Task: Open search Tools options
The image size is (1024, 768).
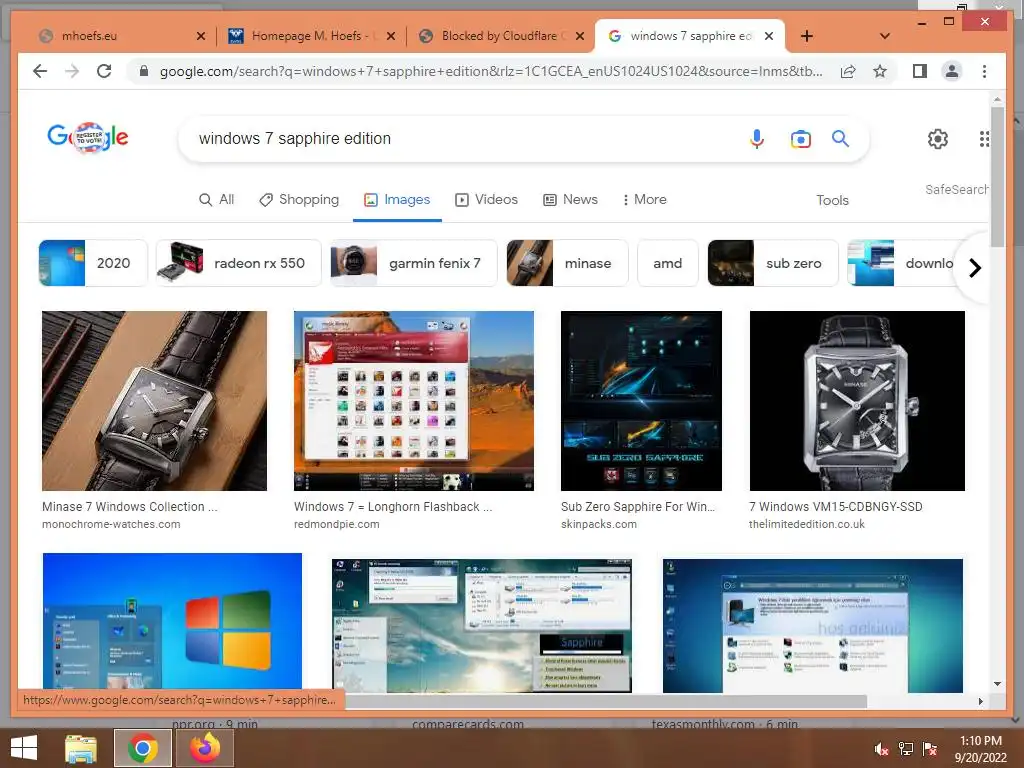Action: click(832, 200)
